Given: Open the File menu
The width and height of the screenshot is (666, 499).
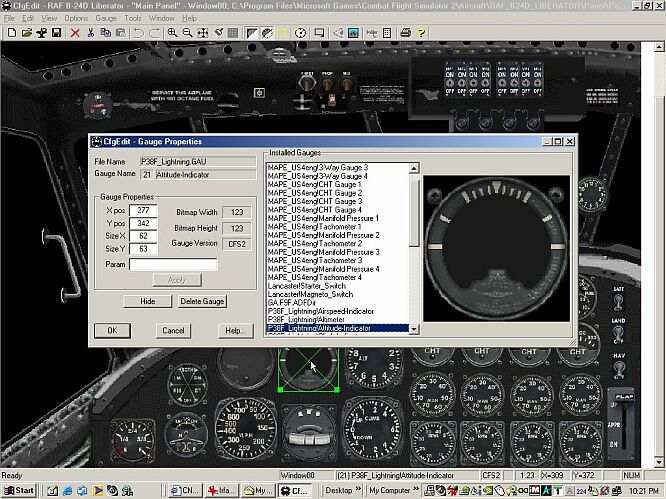Looking at the screenshot, I should tap(8, 18).
